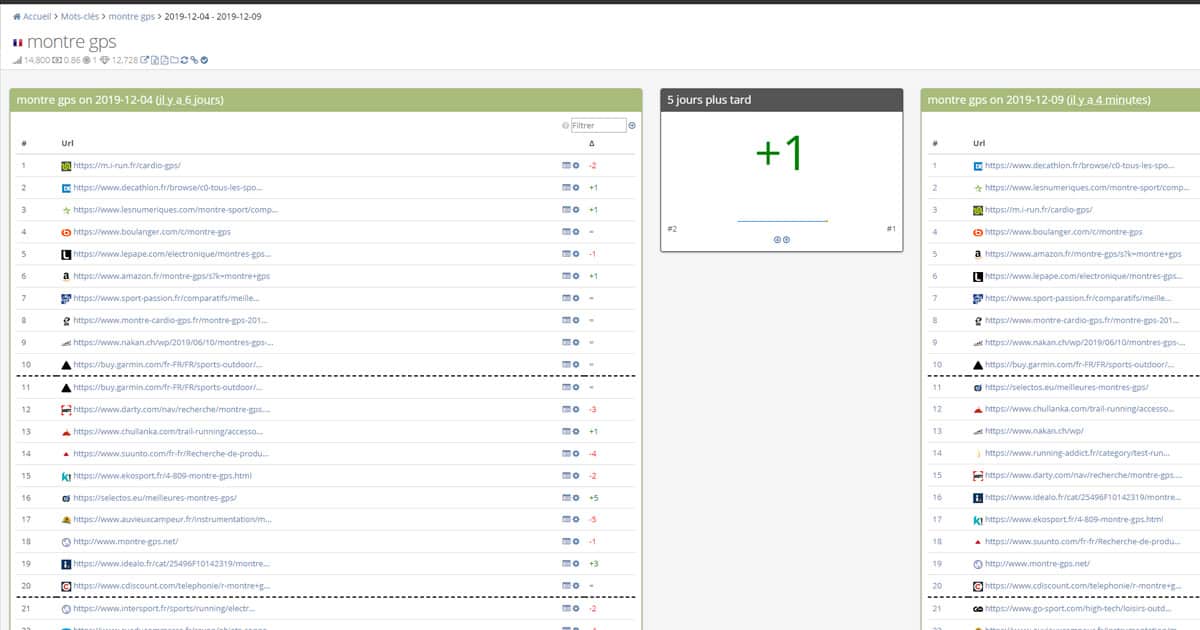Screen dimensions: 1200x630
Task: Click 'il y a 4 minutes' in right header
Action: pos(1108,100)
